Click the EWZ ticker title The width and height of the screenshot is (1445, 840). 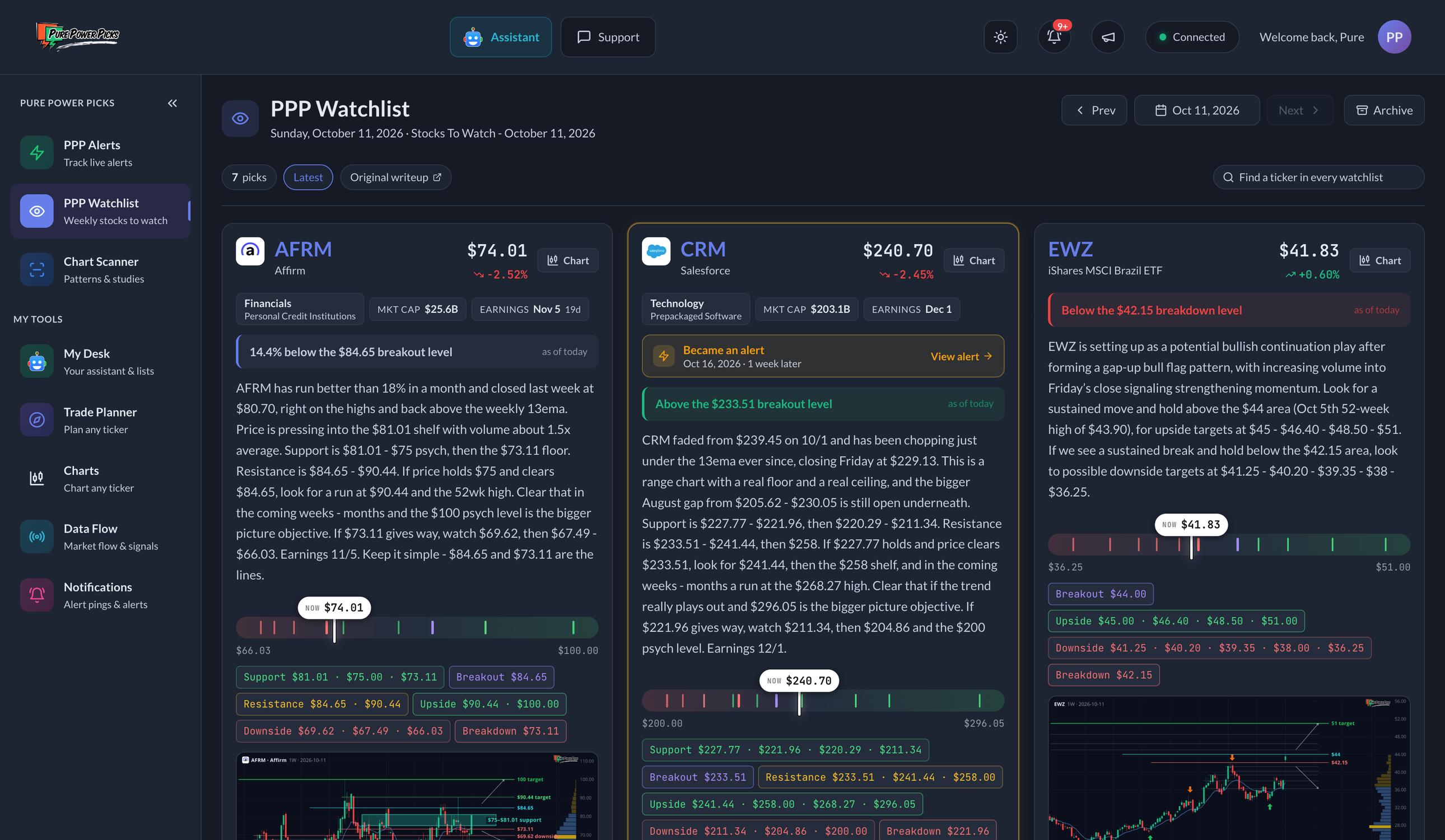(1070, 249)
